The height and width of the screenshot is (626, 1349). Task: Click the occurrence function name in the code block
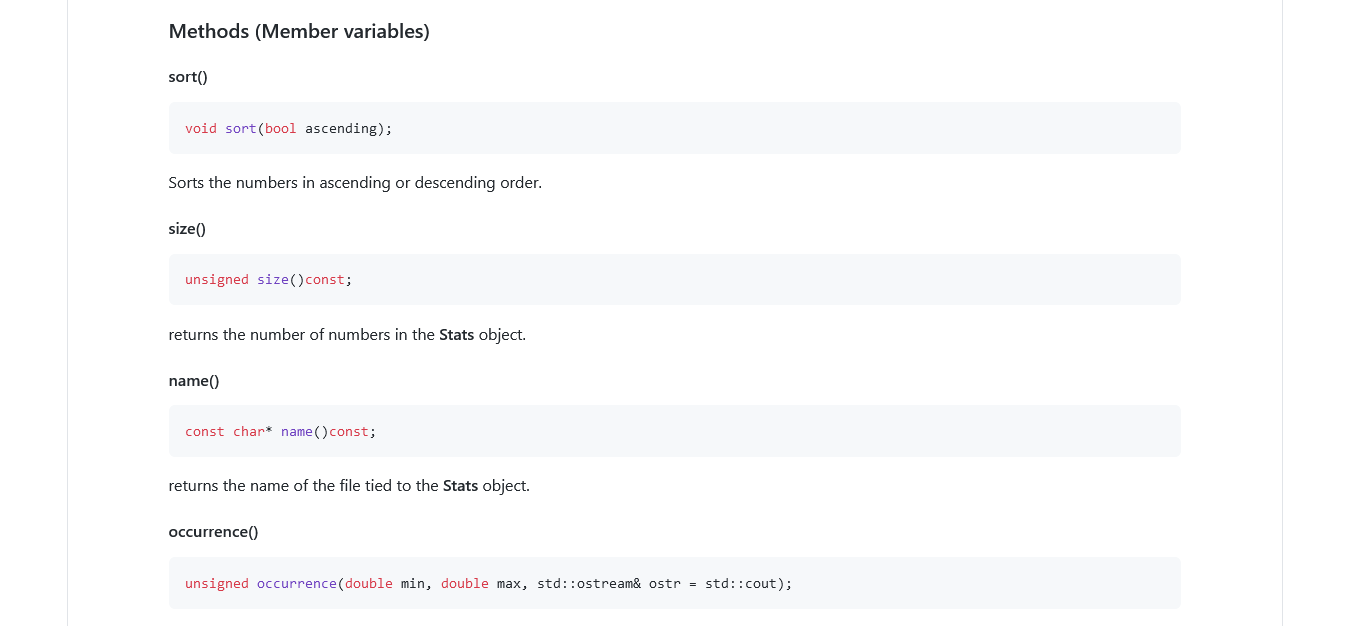(297, 583)
